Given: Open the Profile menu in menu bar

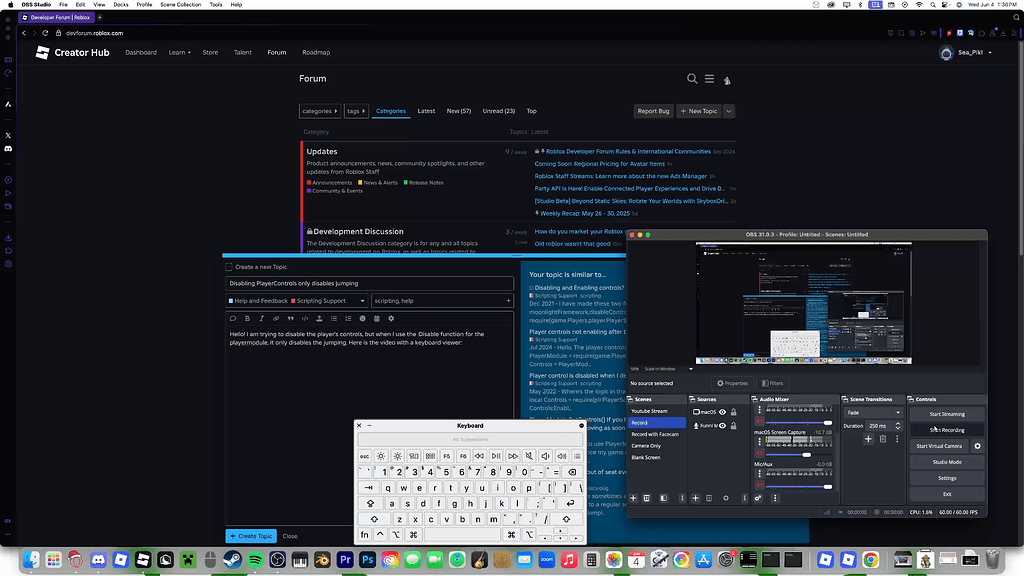Looking at the screenshot, I should coord(144,5).
